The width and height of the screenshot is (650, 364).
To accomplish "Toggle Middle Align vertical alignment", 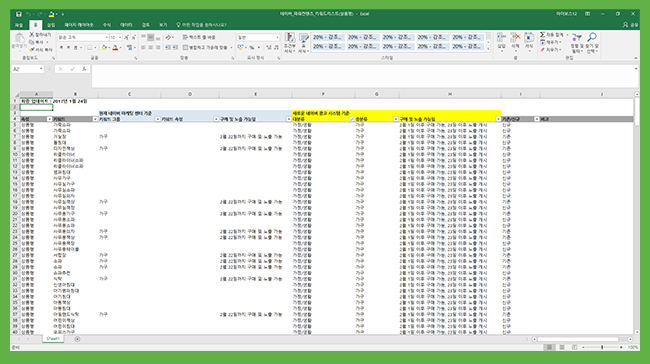I will 151,37.
